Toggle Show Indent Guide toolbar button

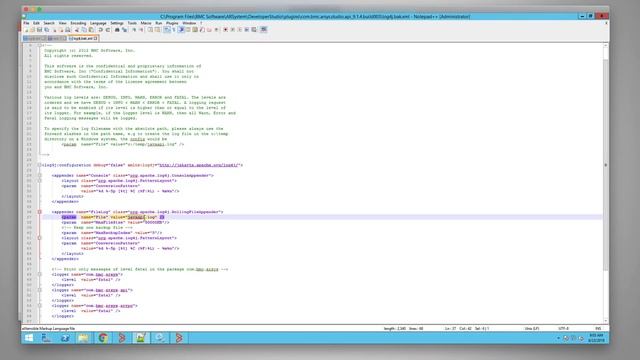click(x=181, y=30)
